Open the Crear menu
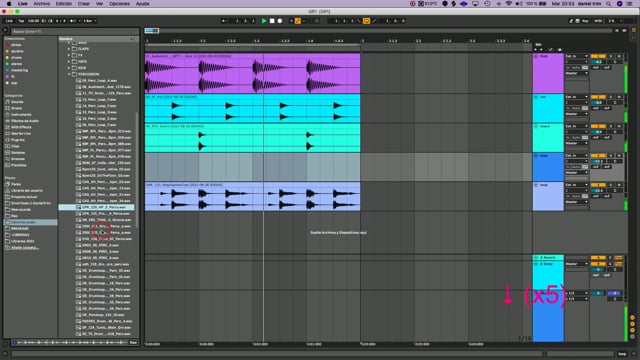The width and height of the screenshot is (640, 360). tap(84, 4)
